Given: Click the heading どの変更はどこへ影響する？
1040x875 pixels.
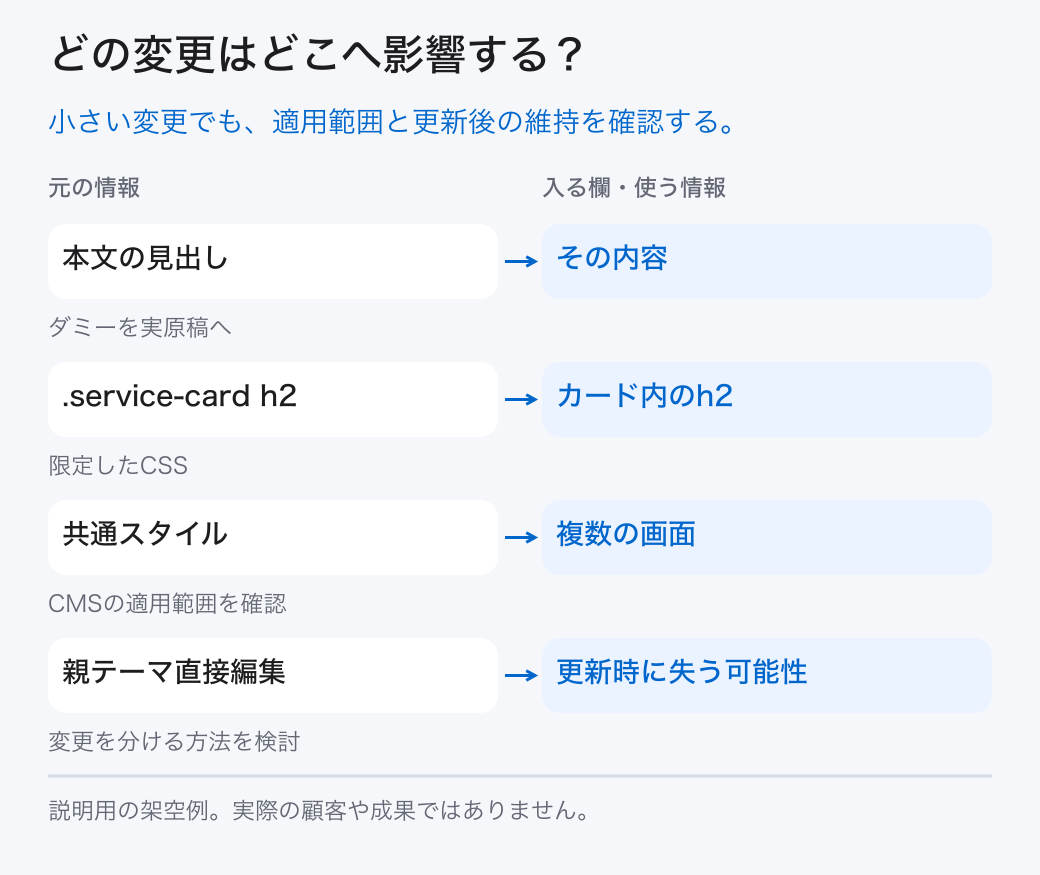Looking at the screenshot, I should tap(317, 54).
